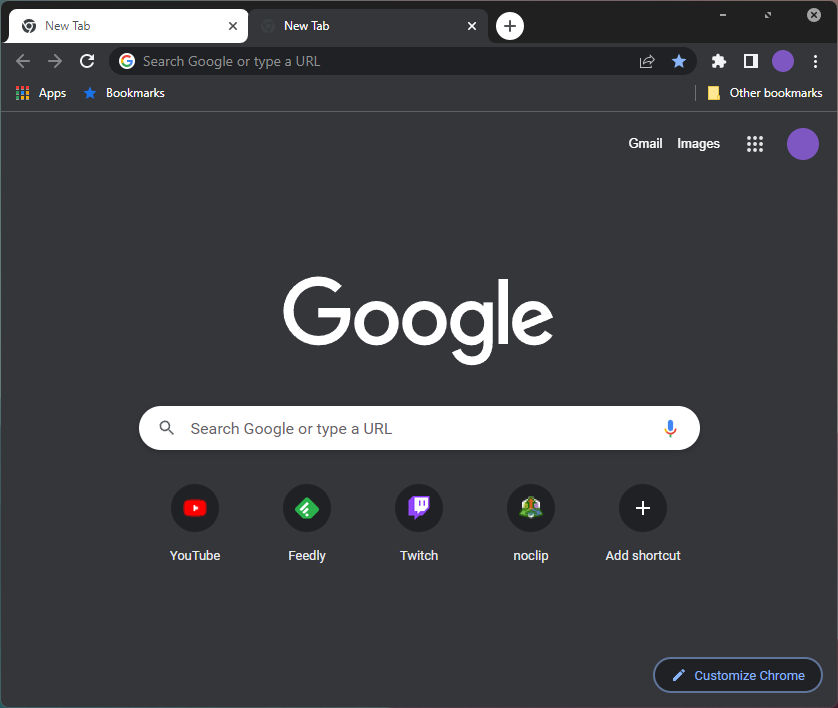The image size is (838, 708).
Task: Open the Feedly shortcut
Action: click(307, 524)
